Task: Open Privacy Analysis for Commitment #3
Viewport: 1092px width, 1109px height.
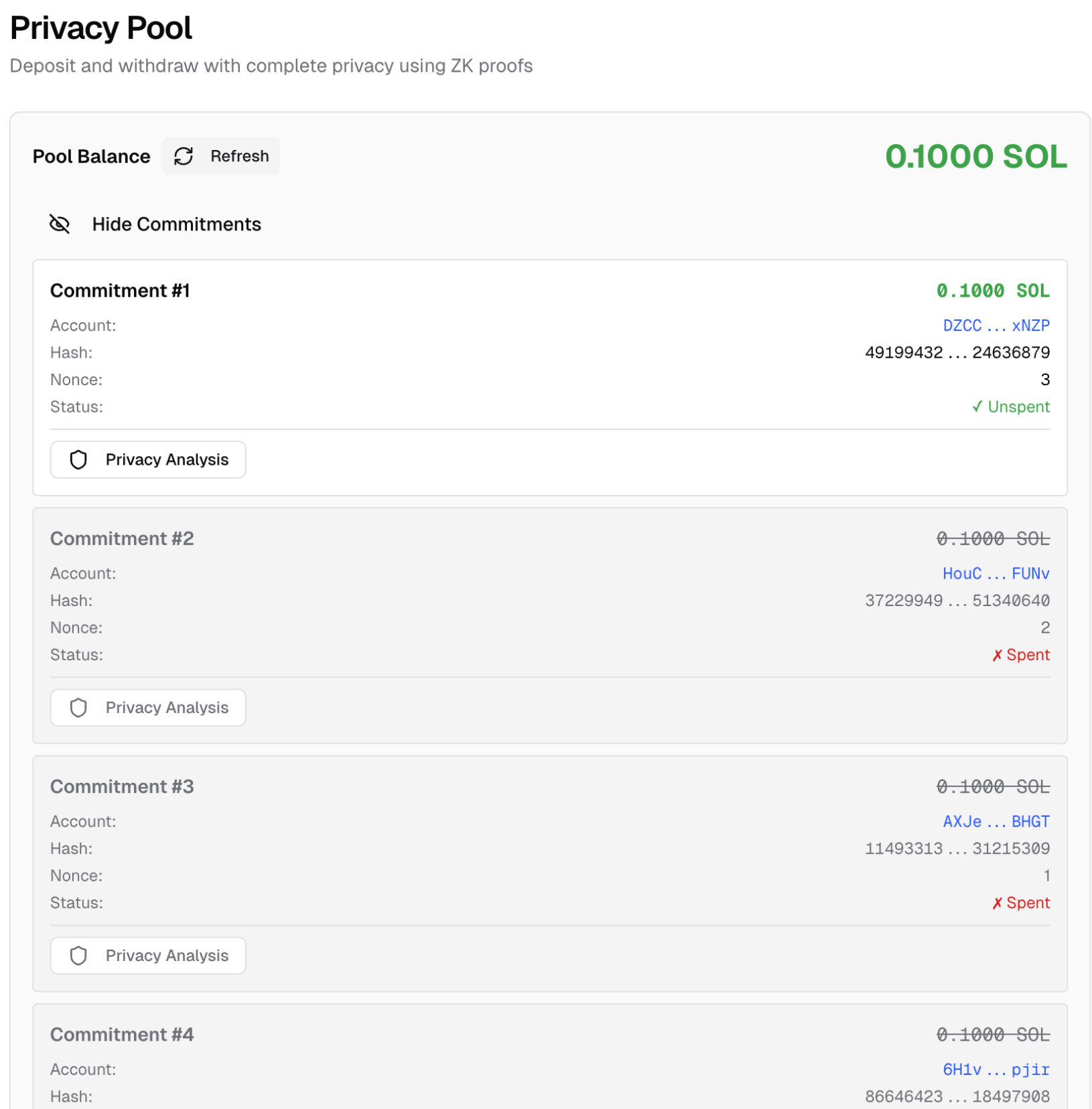Action: click(x=166, y=955)
